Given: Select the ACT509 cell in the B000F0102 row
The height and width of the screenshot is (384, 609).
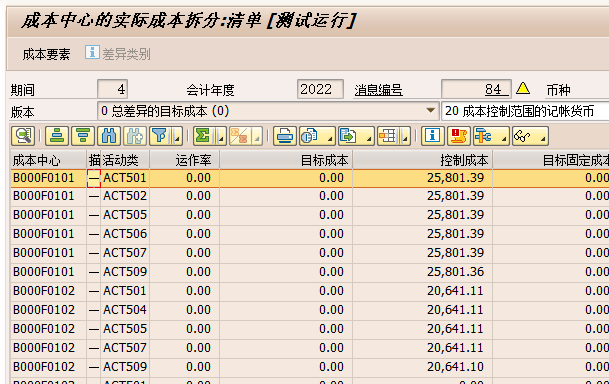Looking at the screenshot, I should [x=125, y=367].
